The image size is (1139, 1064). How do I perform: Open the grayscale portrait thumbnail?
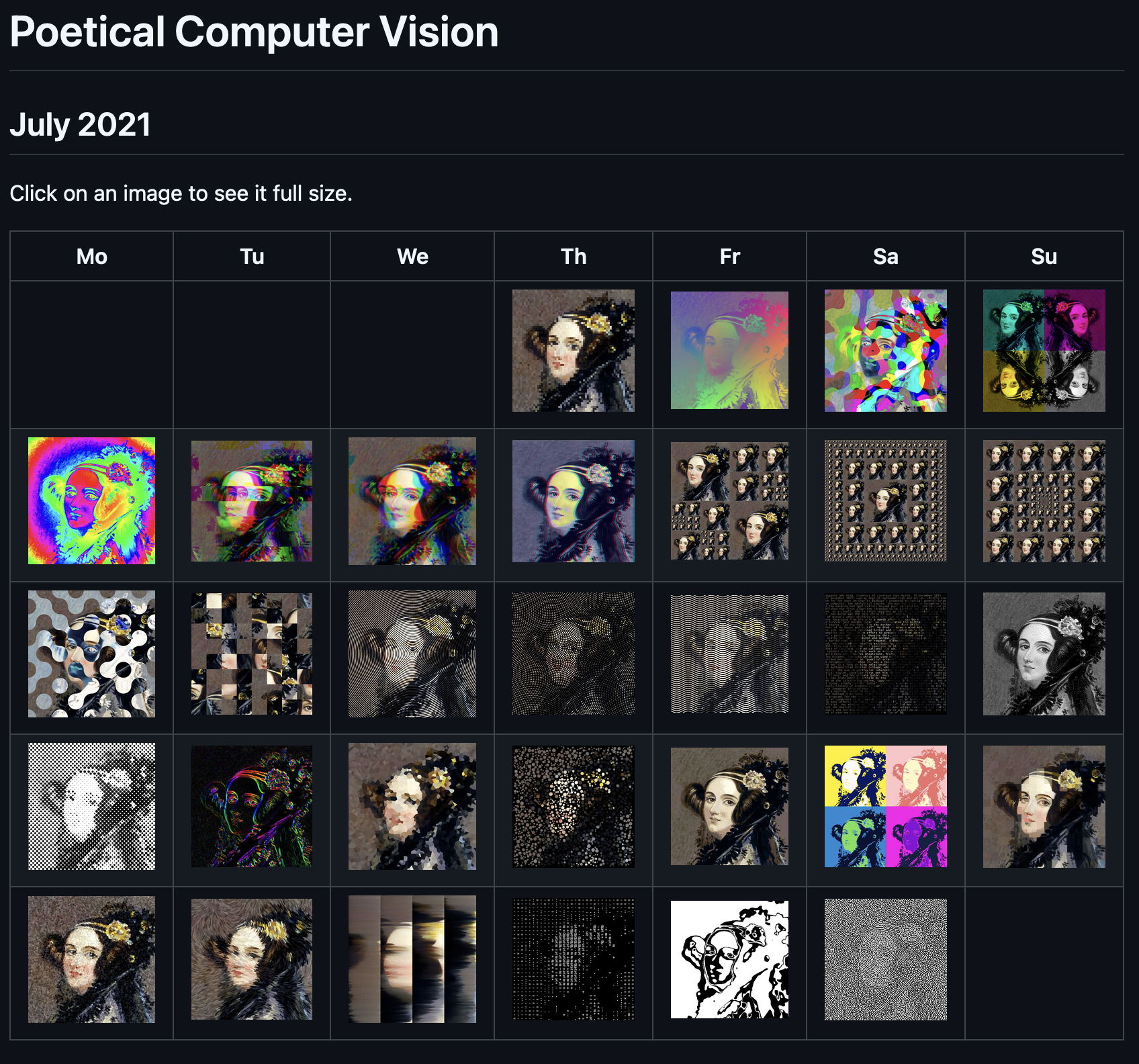pos(1044,654)
